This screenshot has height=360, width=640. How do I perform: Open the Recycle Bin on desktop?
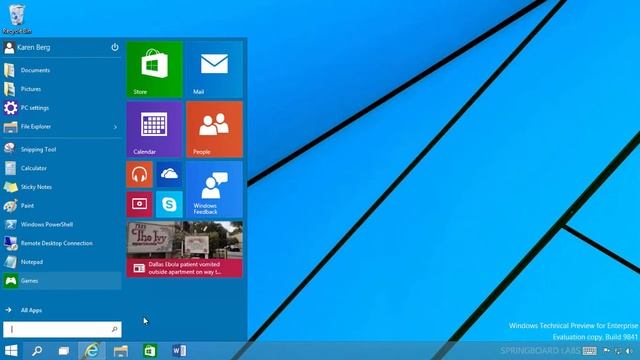coord(16,19)
